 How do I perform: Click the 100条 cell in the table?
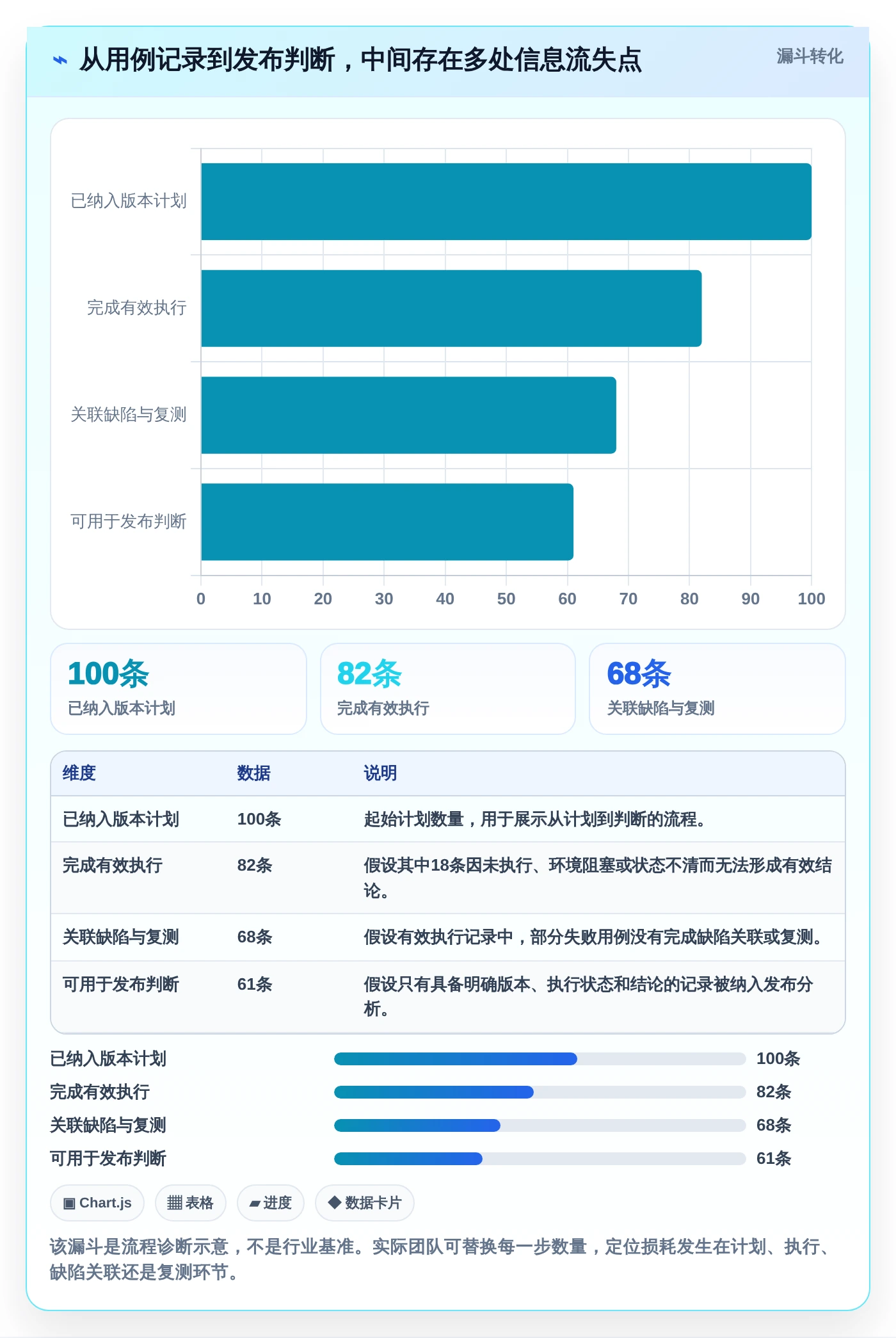(259, 819)
